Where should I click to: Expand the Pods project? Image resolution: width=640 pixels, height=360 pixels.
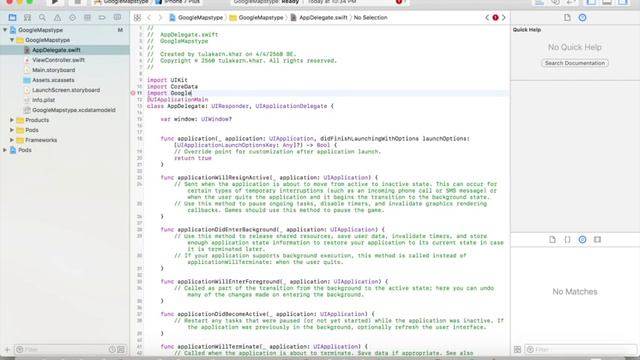(5, 150)
